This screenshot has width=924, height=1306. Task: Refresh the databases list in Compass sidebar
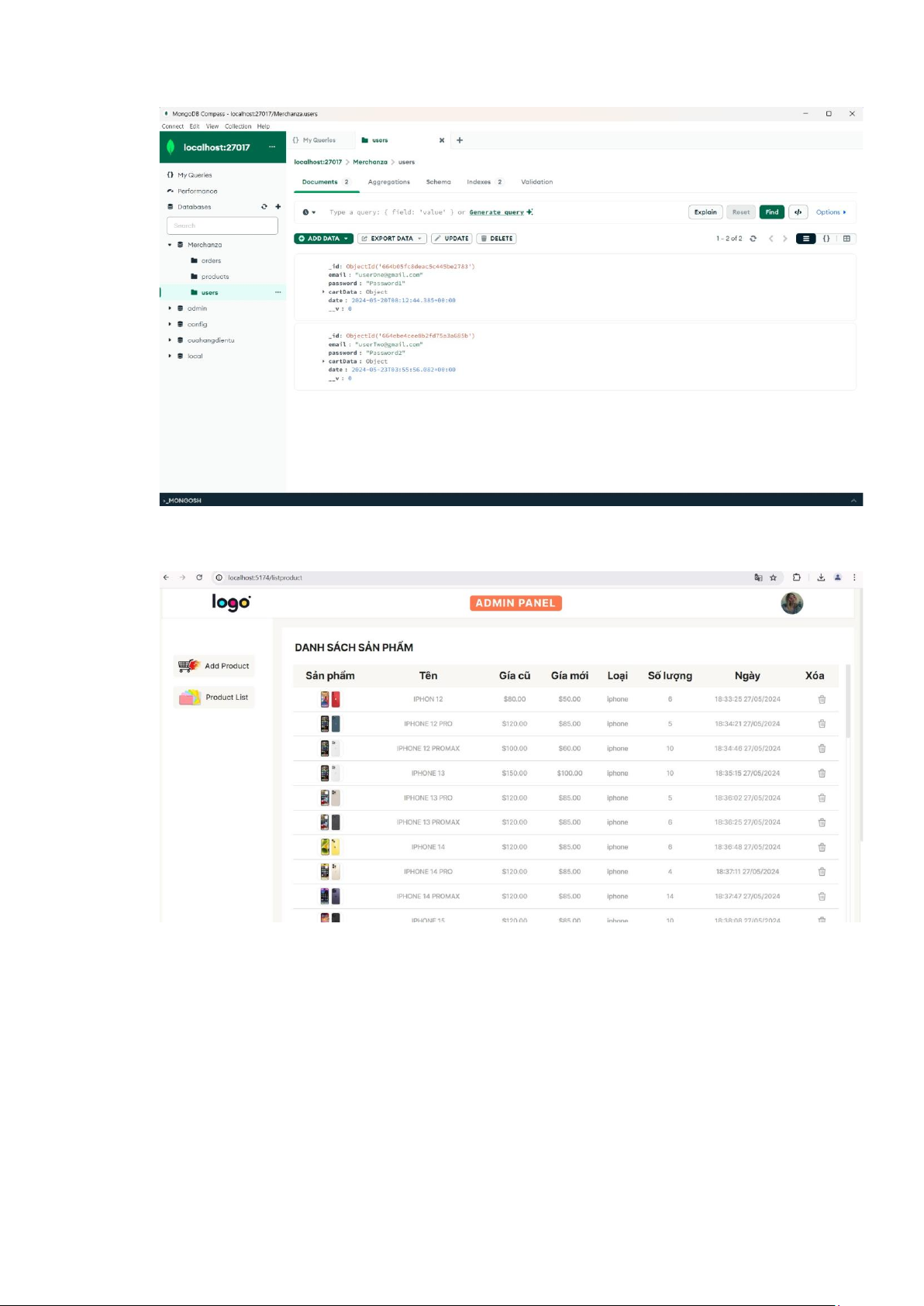[x=264, y=207]
